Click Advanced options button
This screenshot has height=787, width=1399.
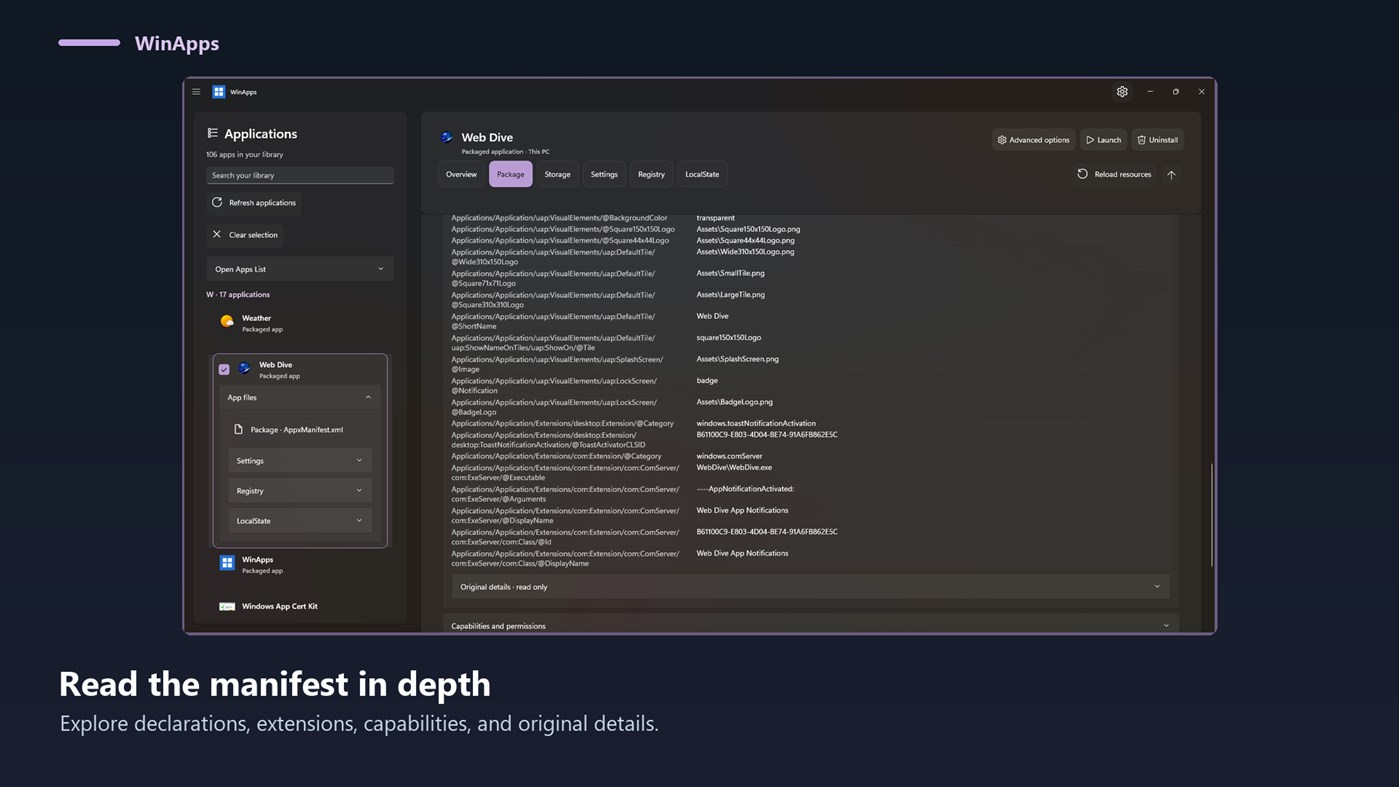1033,140
